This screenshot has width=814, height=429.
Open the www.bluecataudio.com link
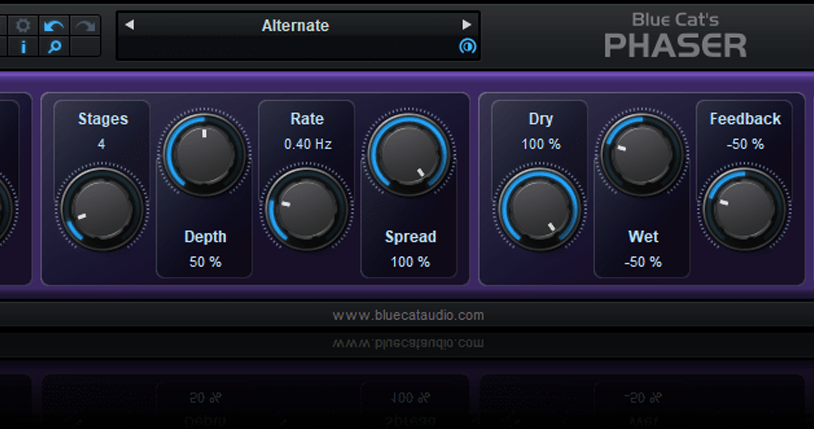coord(408,315)
